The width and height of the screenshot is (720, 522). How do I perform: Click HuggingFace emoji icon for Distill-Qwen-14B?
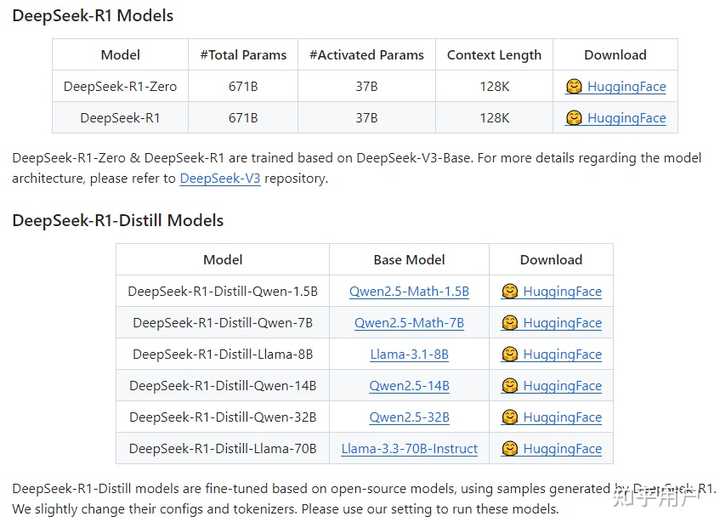coord(510,386)
